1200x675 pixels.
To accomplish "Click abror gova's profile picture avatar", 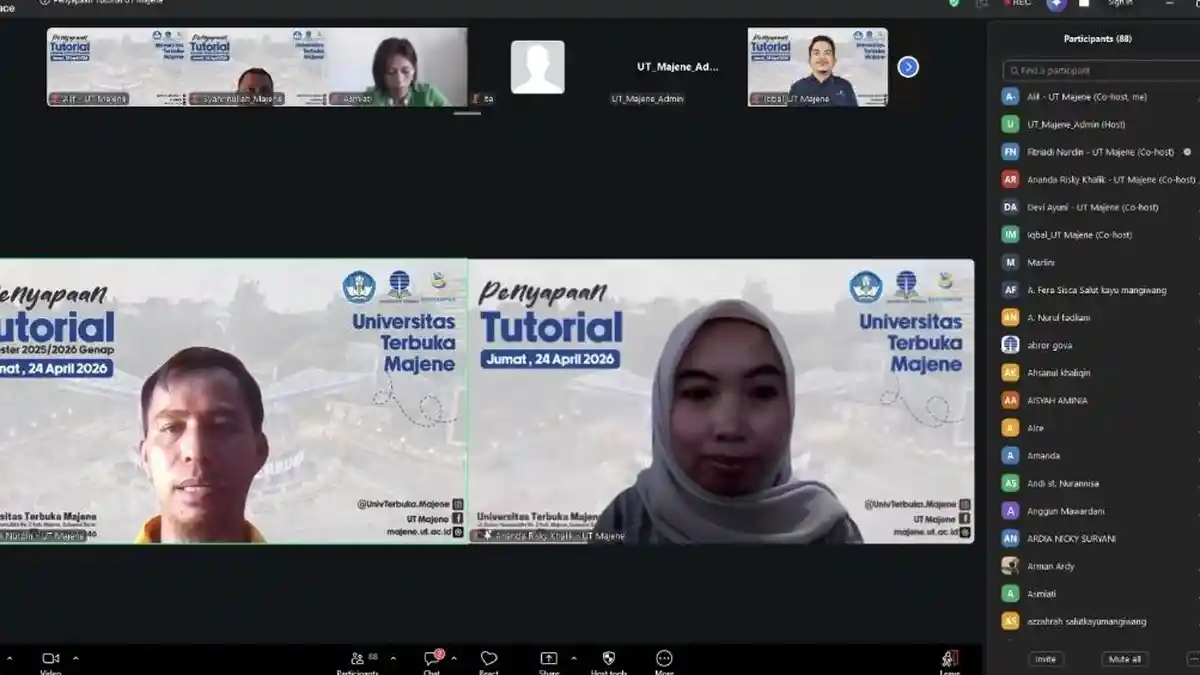I will pyautogui.click(x=1010, y=345).
